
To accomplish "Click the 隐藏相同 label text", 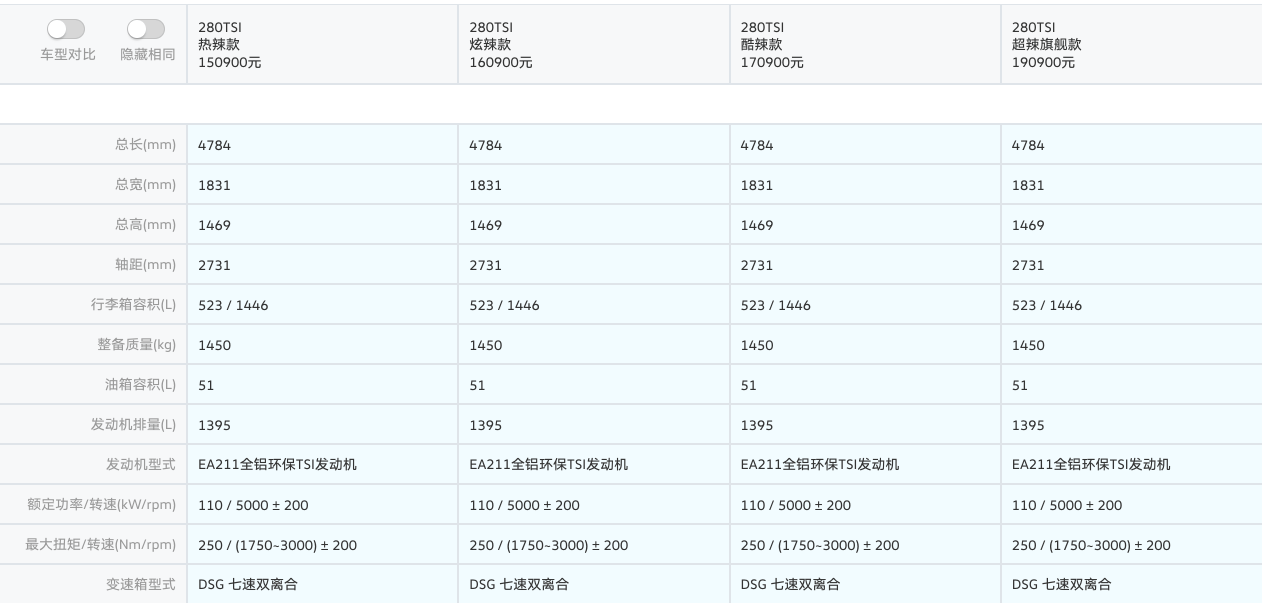I will click(x=148, y=54).
